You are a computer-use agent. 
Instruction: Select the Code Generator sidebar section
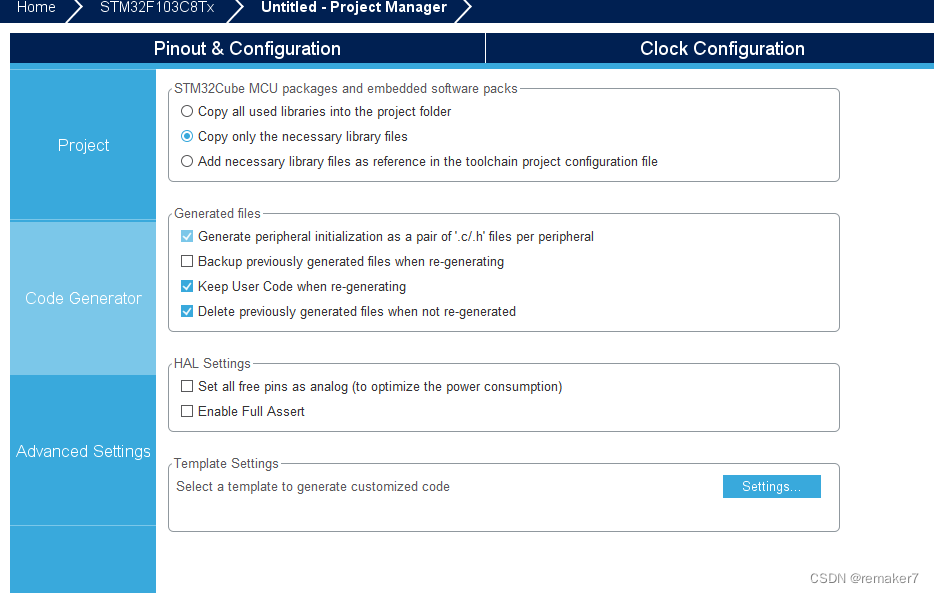pyautogui.click(x=83, y=298)
